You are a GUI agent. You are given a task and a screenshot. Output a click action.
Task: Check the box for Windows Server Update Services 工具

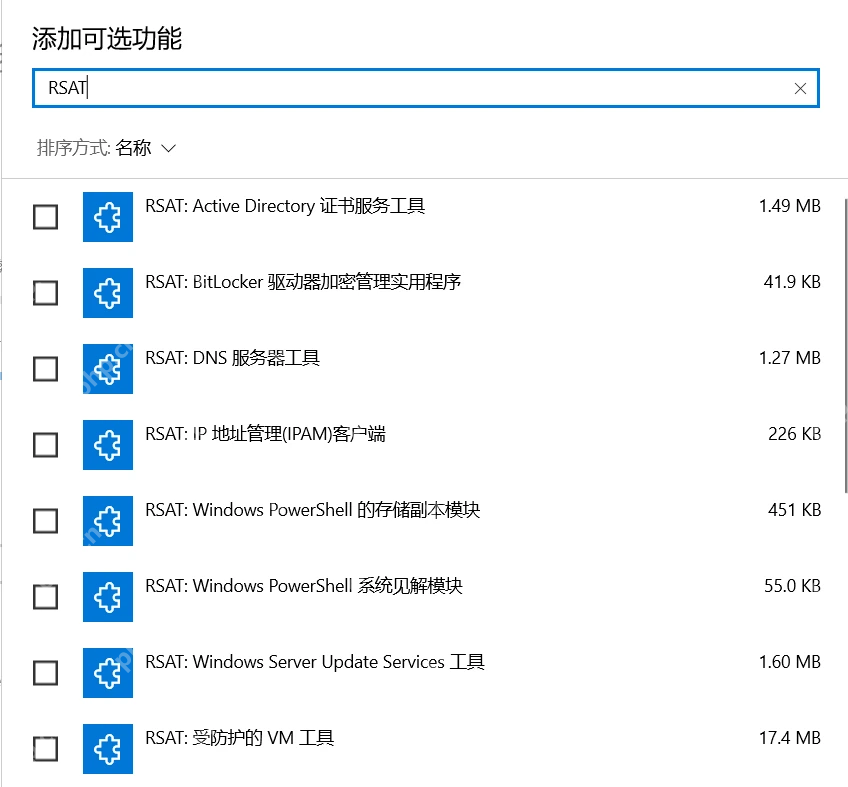click(45, 673)
